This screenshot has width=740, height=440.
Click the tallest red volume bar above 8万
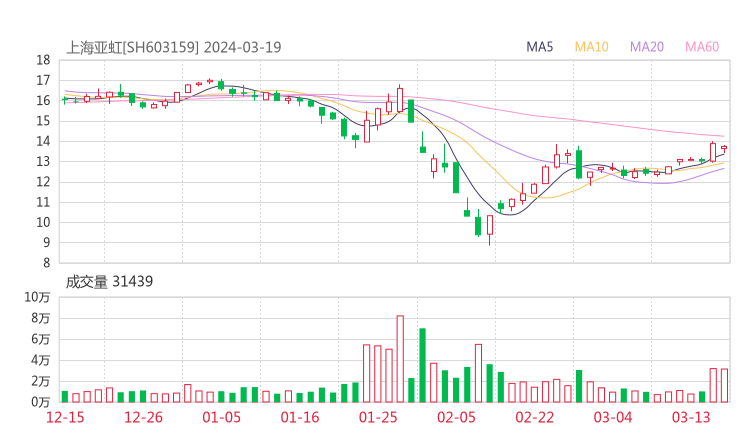click(400, 359)
